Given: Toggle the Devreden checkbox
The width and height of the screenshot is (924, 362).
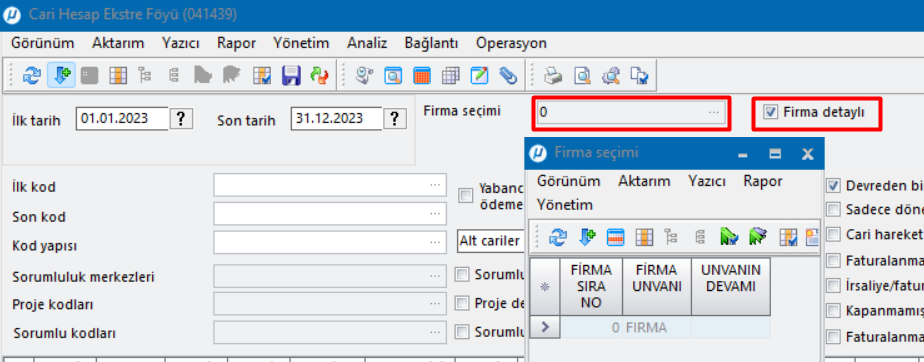Looking at the screenshot, I should tap(833, 186).
